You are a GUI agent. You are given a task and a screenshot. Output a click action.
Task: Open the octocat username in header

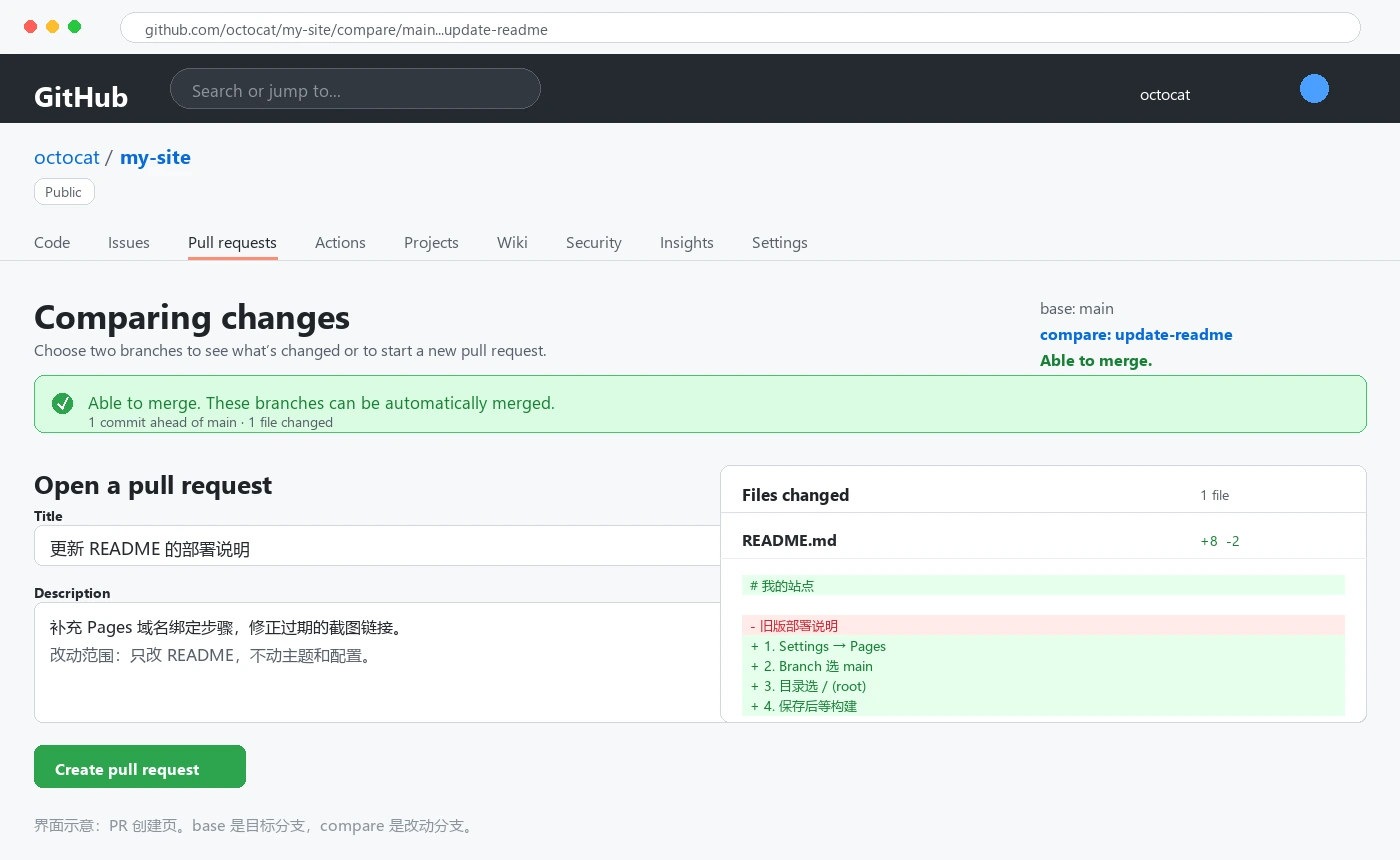tap(1165, 95)
